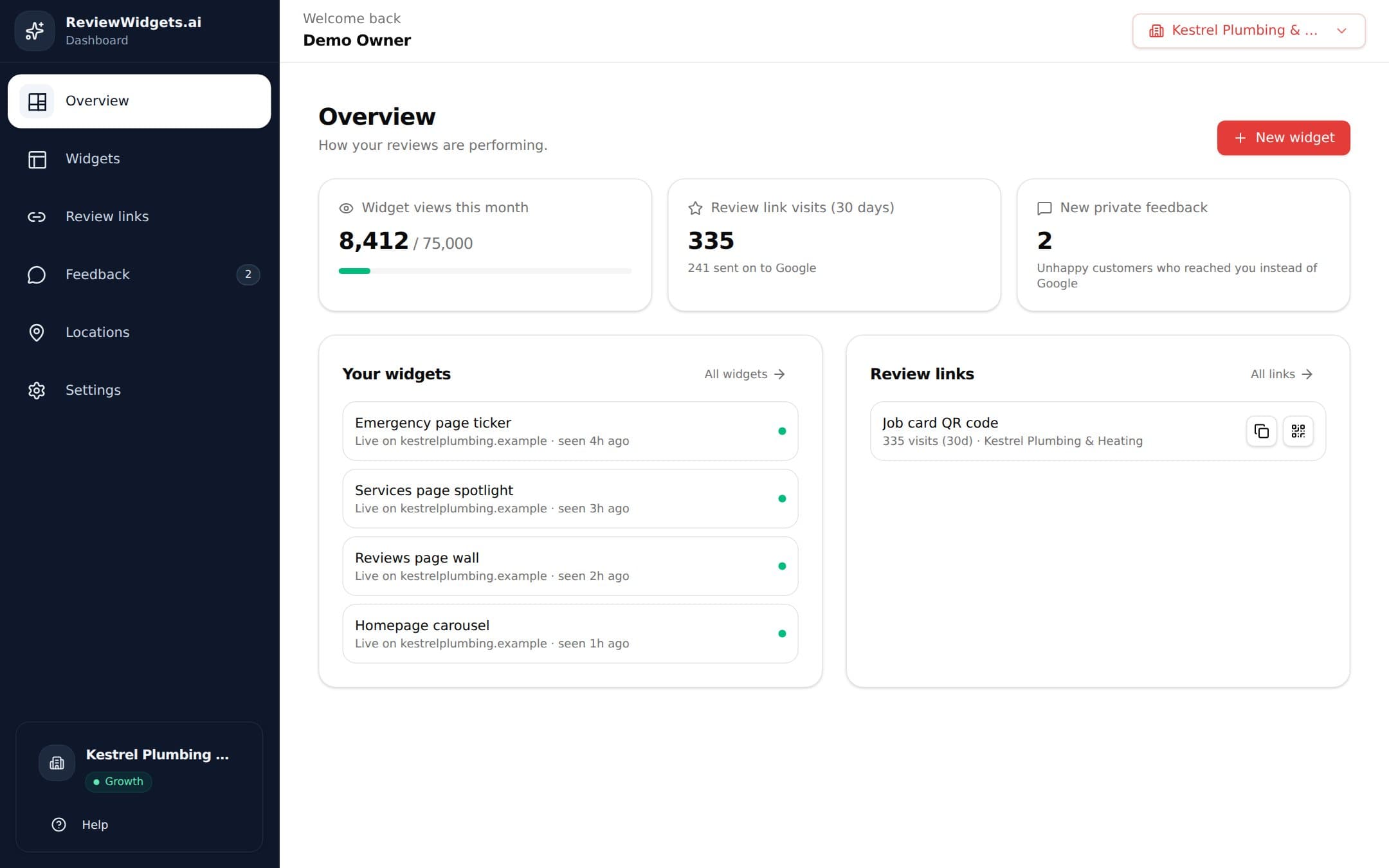This screenshot has height=868, width=1389.
Task: Click the widget views usage progress bar
Action: [485, 271]
